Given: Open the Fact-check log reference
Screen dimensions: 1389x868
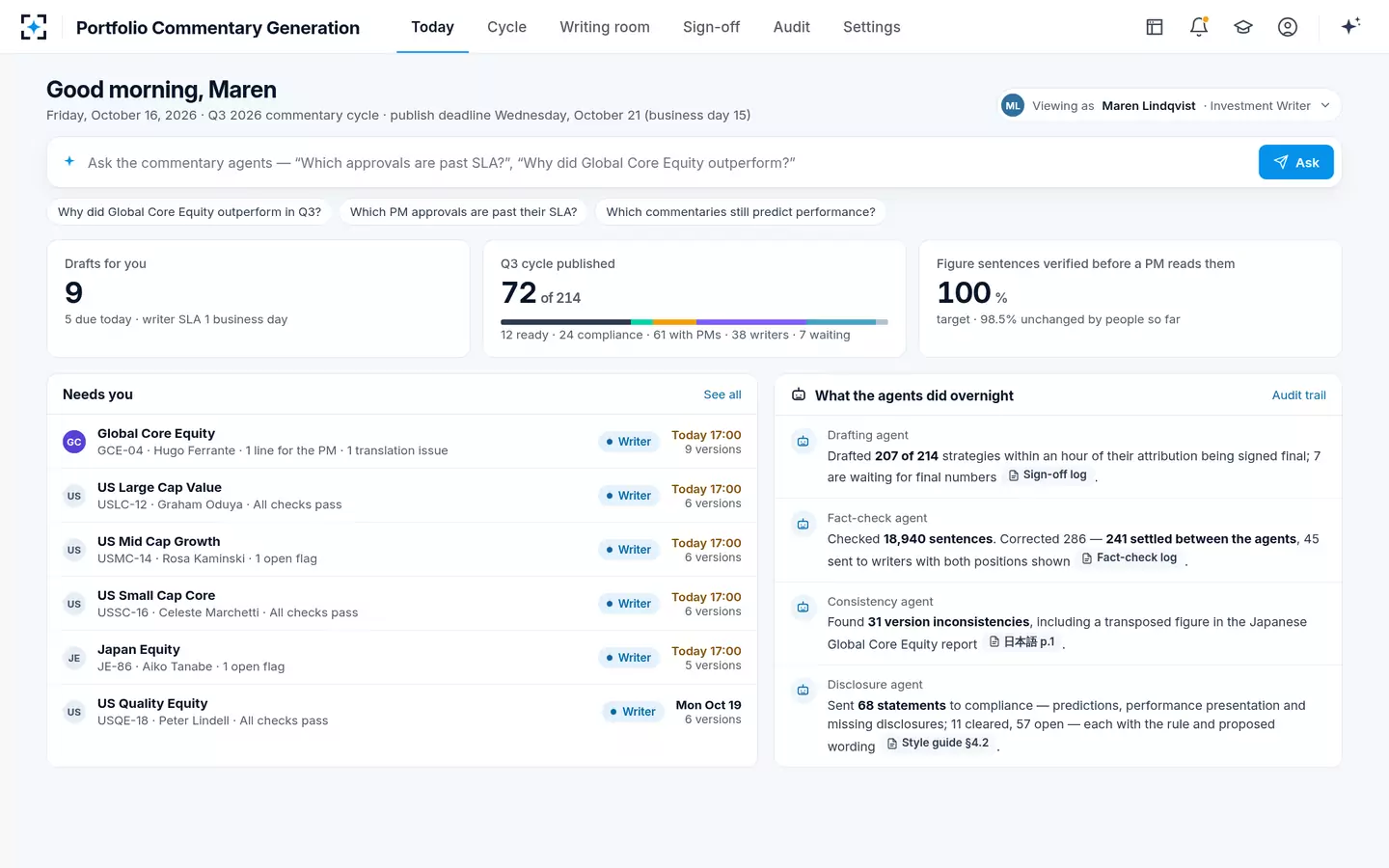Looking at the screenshot, I should (x=1130, y=558).
